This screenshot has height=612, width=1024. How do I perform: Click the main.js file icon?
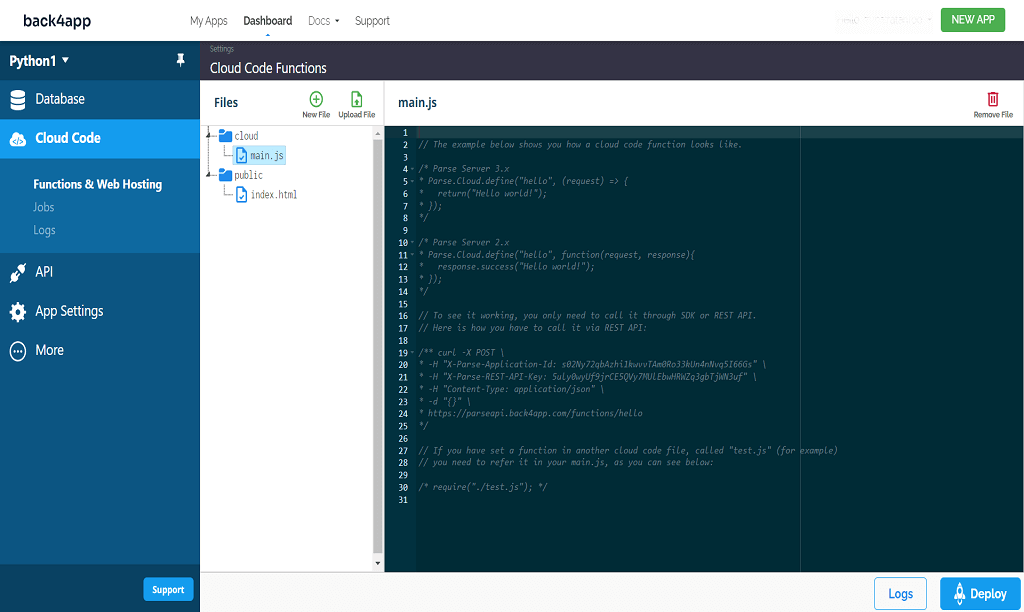[242, 155]
